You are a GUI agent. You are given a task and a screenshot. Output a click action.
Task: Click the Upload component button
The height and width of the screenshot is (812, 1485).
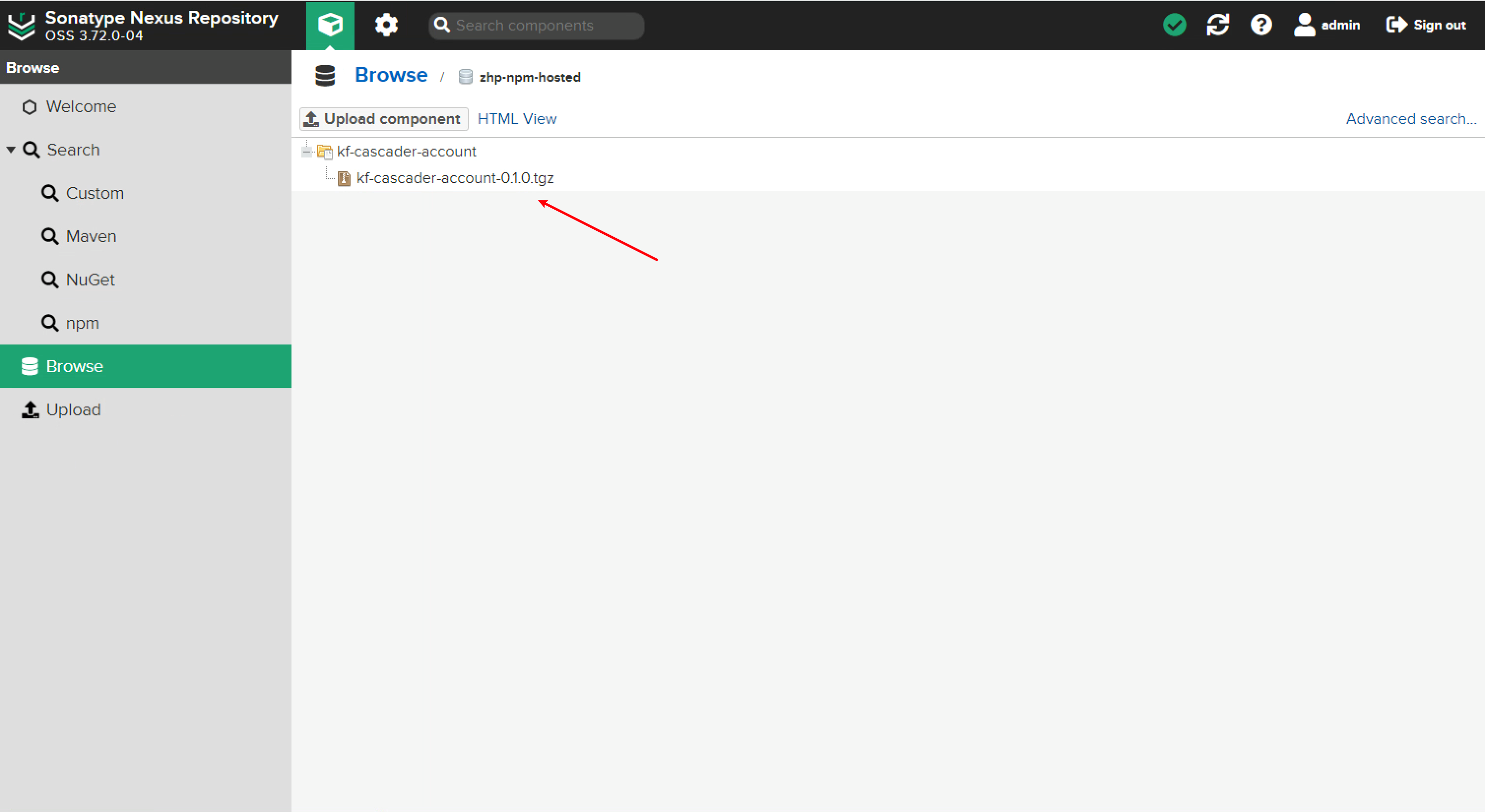coord(384,119)
